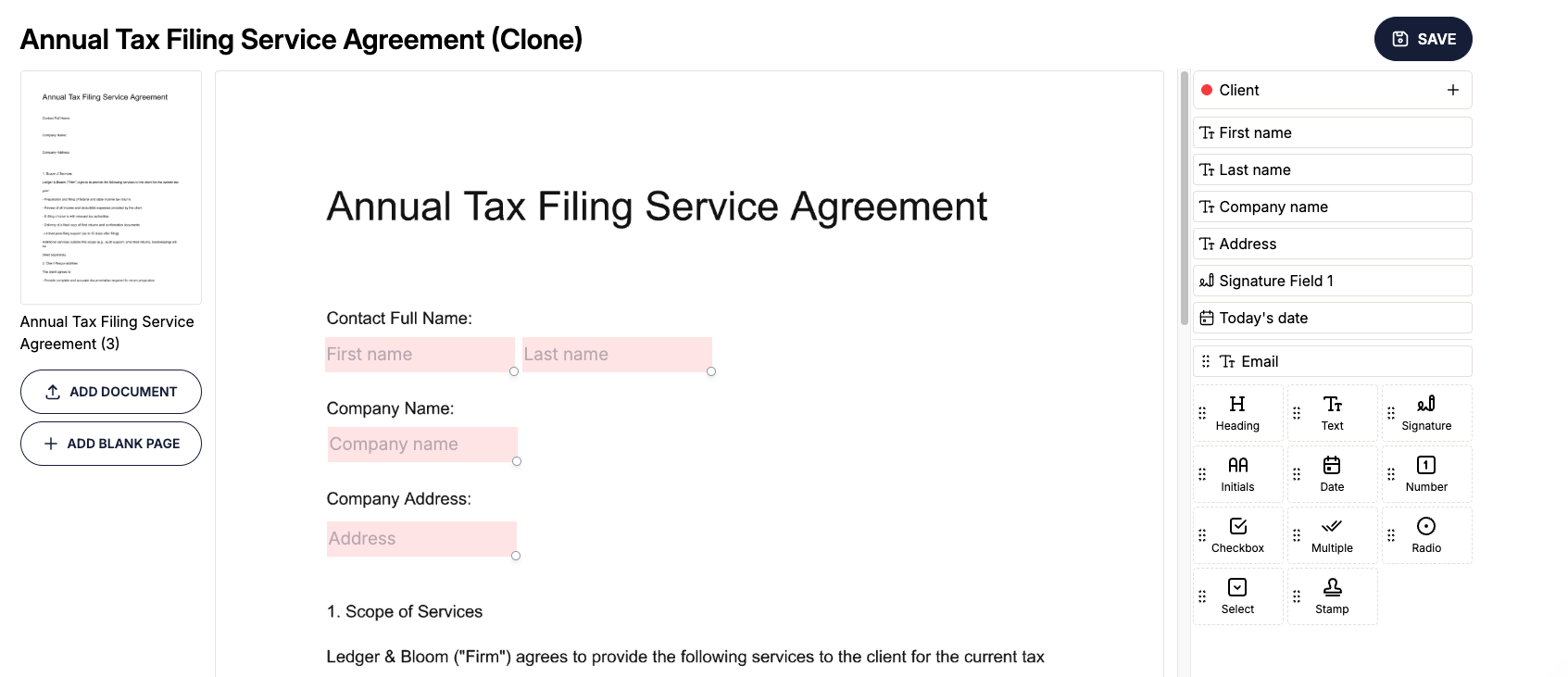Viewport: 1568px width, 677px height.
Task: Add a new submitter with plus icon
Action: [x=1453, y=90]
